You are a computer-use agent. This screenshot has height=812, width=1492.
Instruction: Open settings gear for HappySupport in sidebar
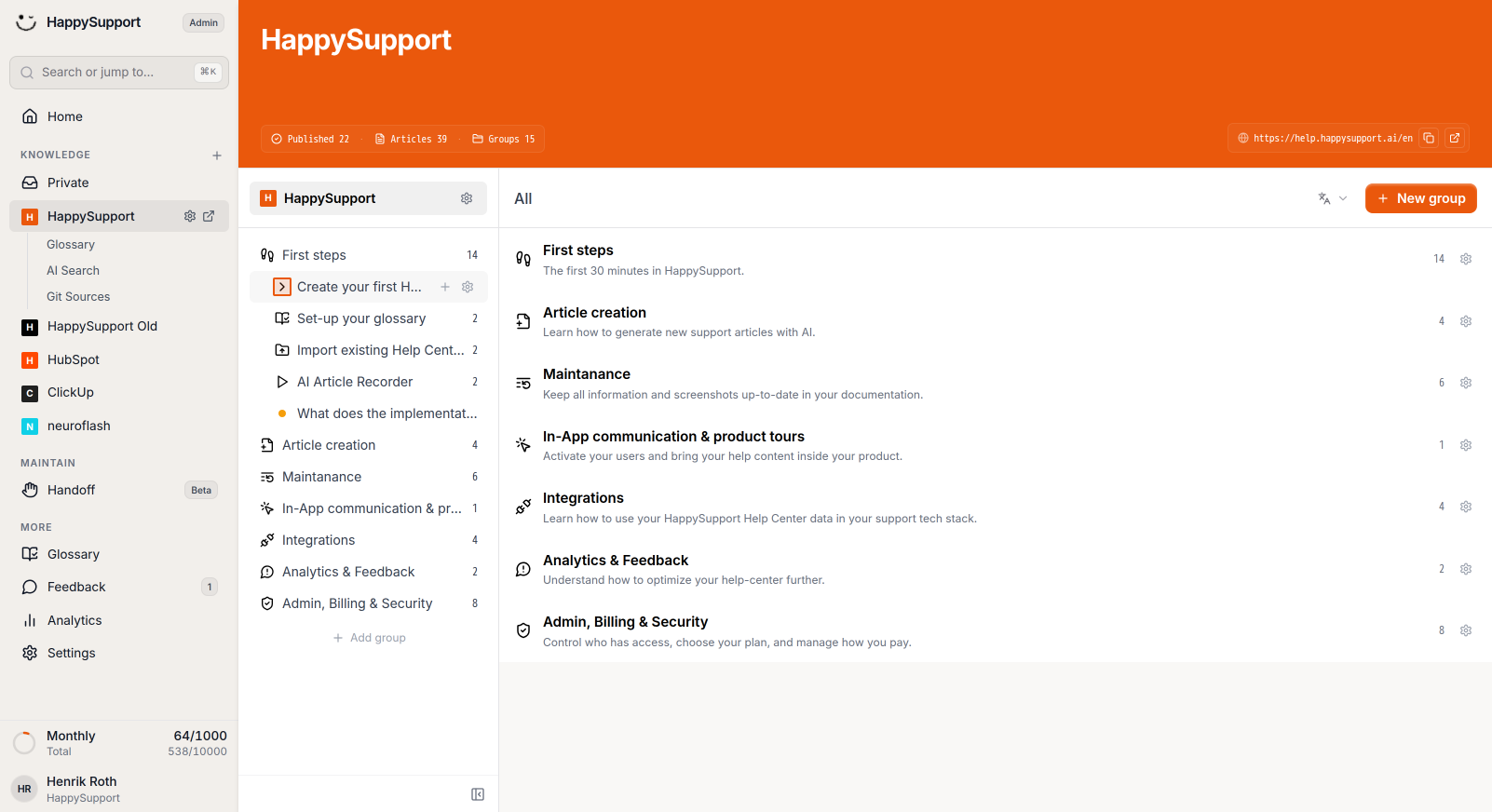tap(190, 216)
